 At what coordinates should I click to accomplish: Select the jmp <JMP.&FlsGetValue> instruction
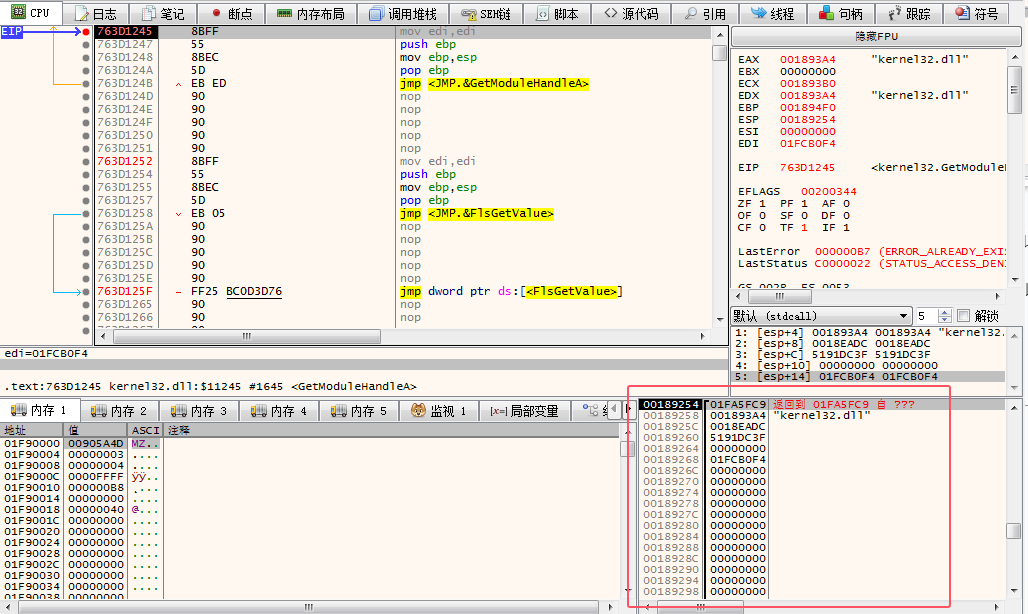pos(477,214)
